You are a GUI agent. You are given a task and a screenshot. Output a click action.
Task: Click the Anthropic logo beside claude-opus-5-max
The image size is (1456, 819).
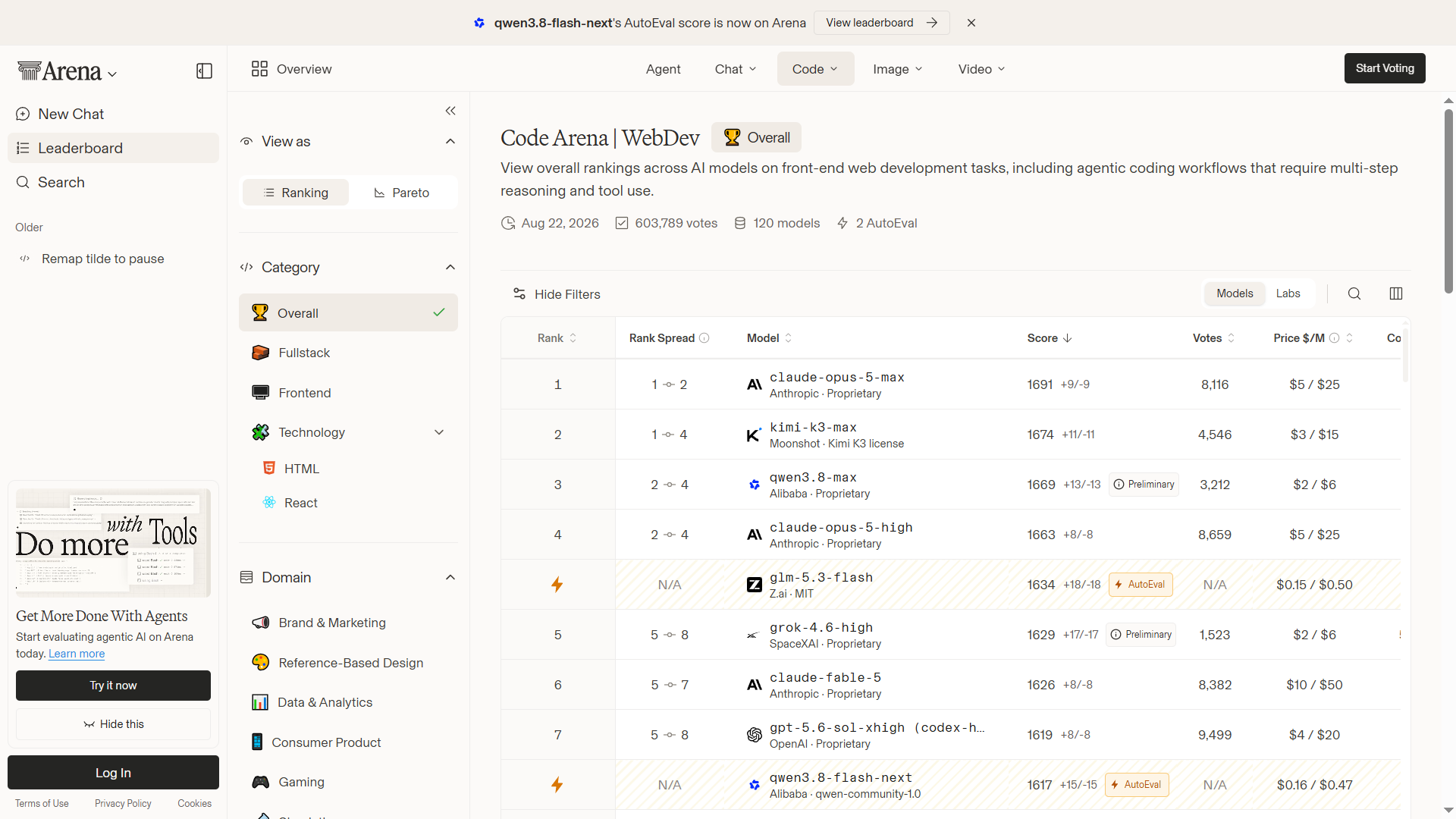[x=755, y=384]
